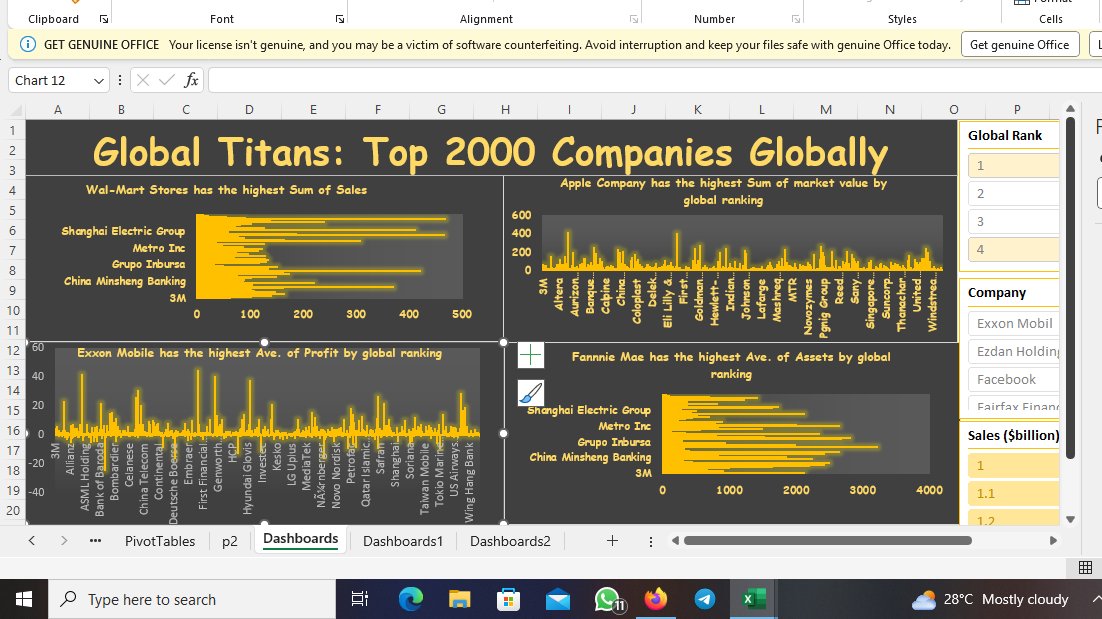Select 1.1 in Sales ($billion) slicer

[x=1013, y=493]
